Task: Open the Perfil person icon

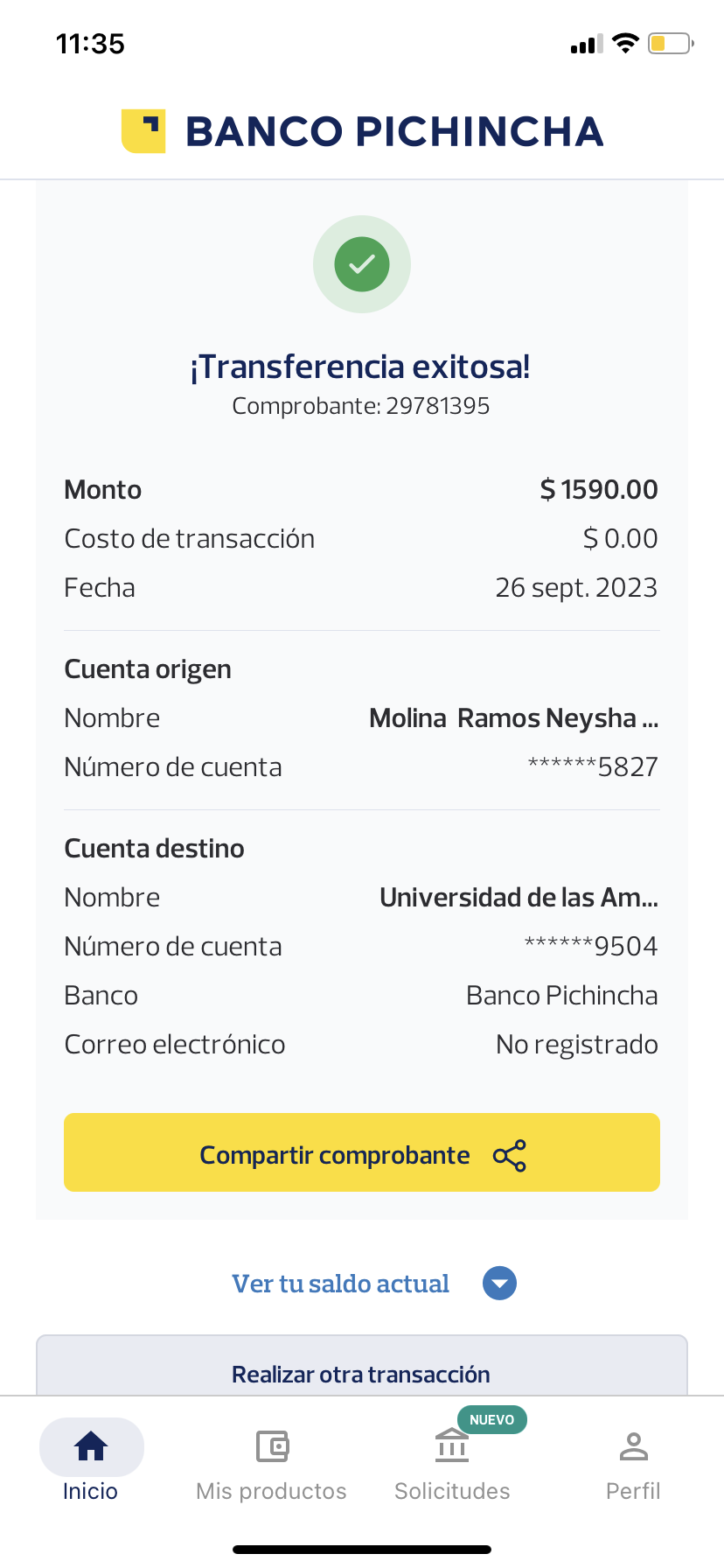Action: coord(633,1446)
